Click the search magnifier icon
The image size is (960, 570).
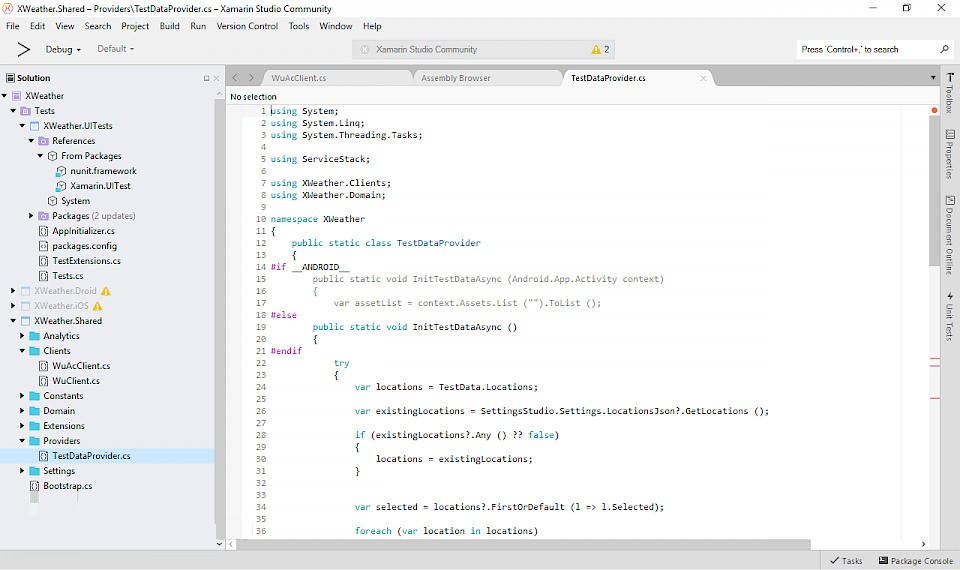[945, 49]
